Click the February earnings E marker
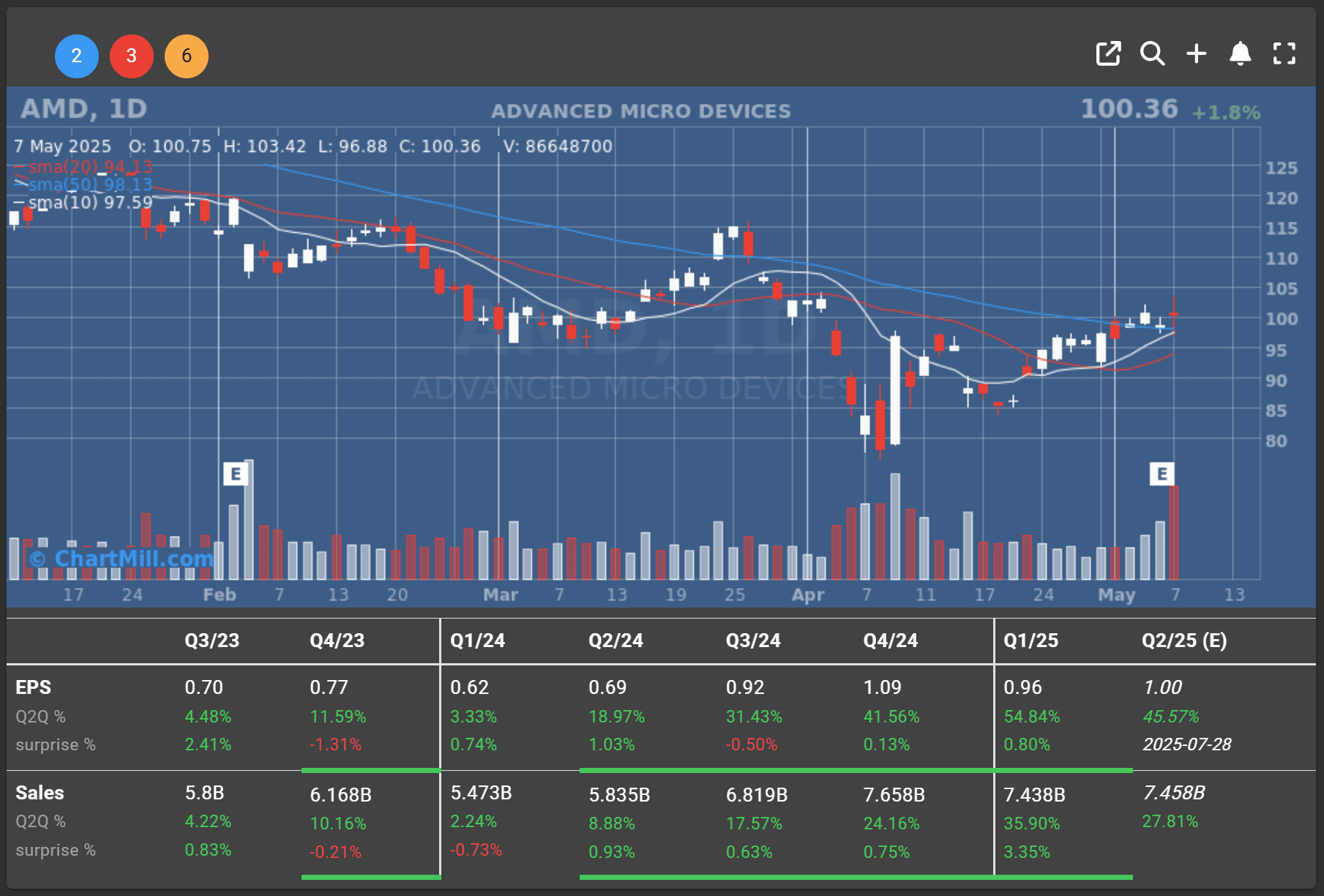Viewport: 1324px width, 896px height. 236,474
